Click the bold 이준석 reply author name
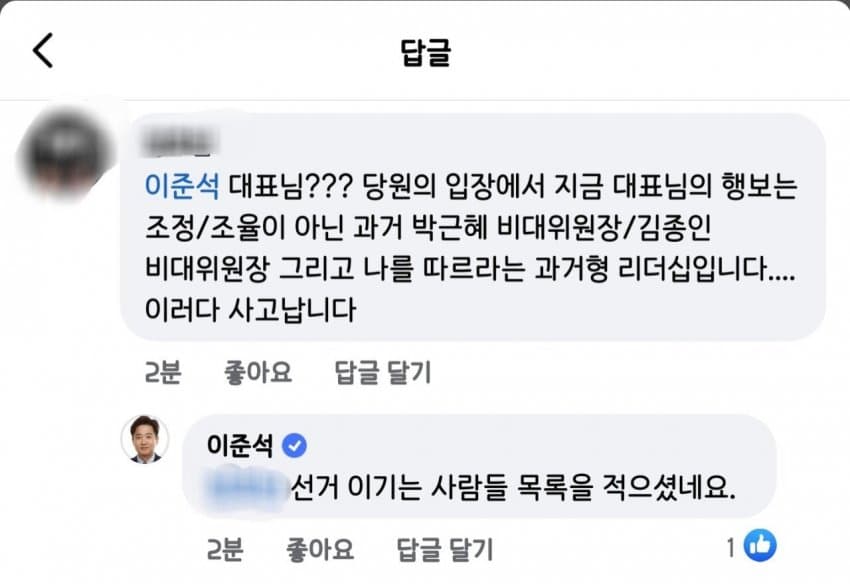This screenshot has height=584, width=850. 239,443
